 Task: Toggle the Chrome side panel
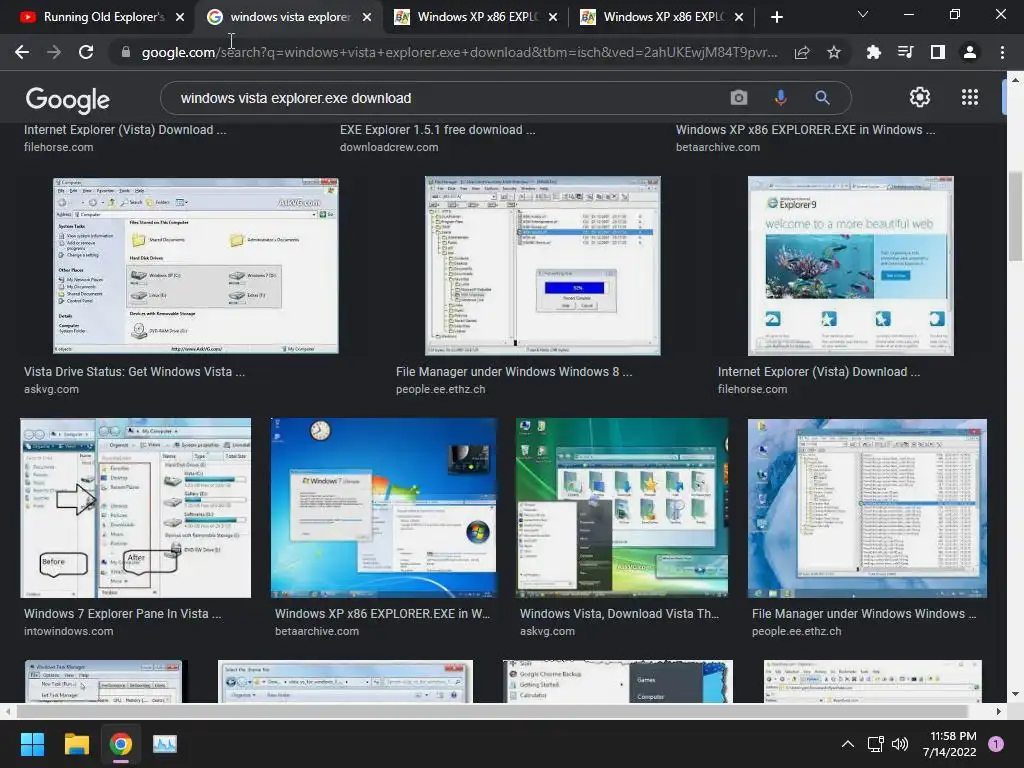(x=938, y=52)
